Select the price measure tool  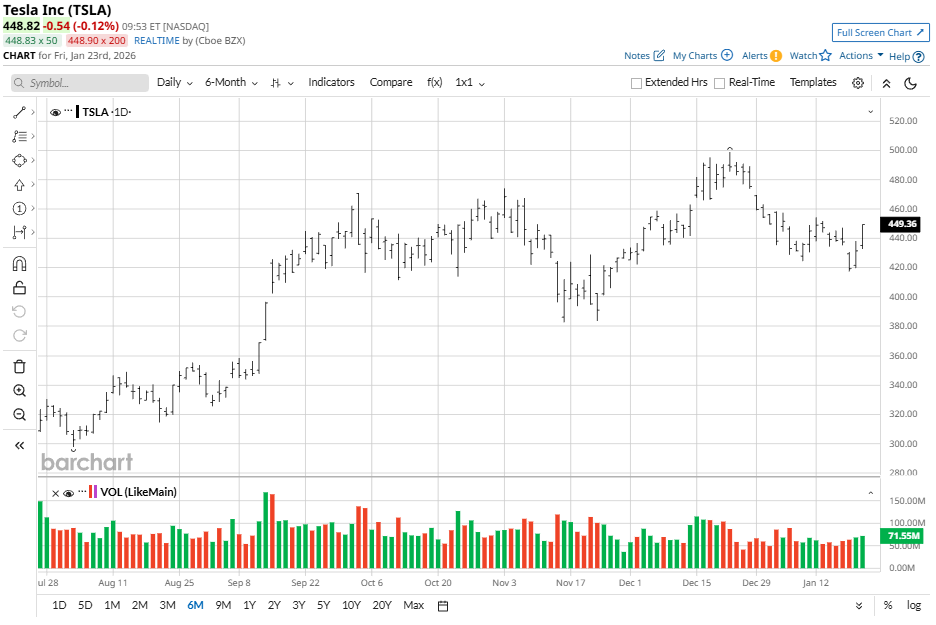pyautogui.click(x=19, y=232)
